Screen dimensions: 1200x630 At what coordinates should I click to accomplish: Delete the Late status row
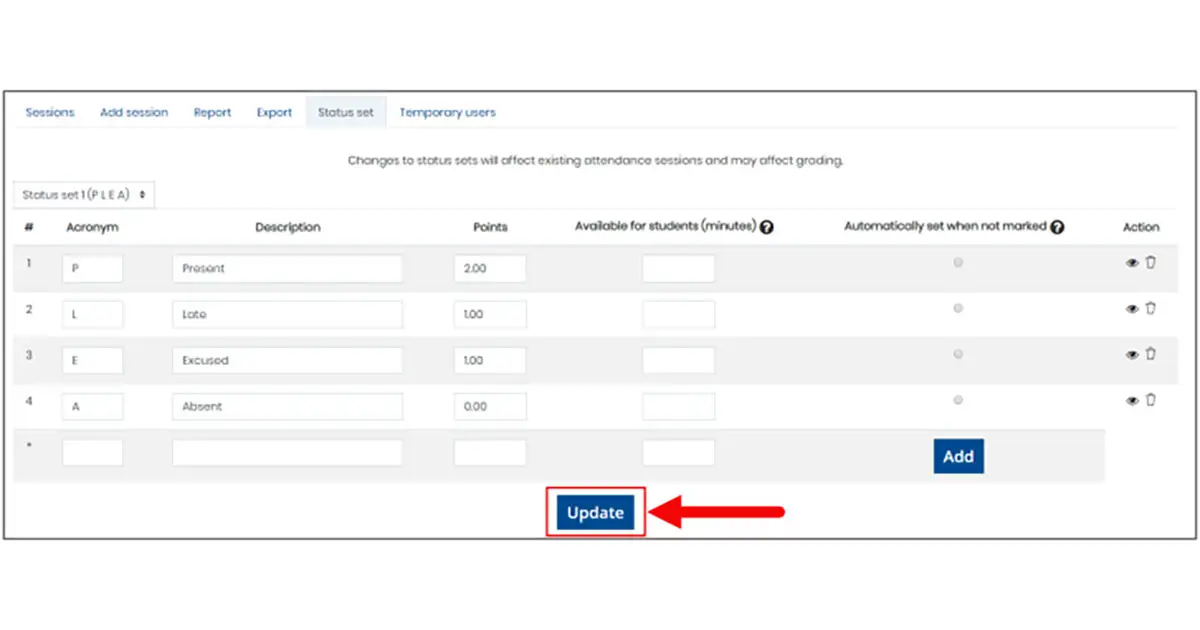click(x=1151, y=308)
